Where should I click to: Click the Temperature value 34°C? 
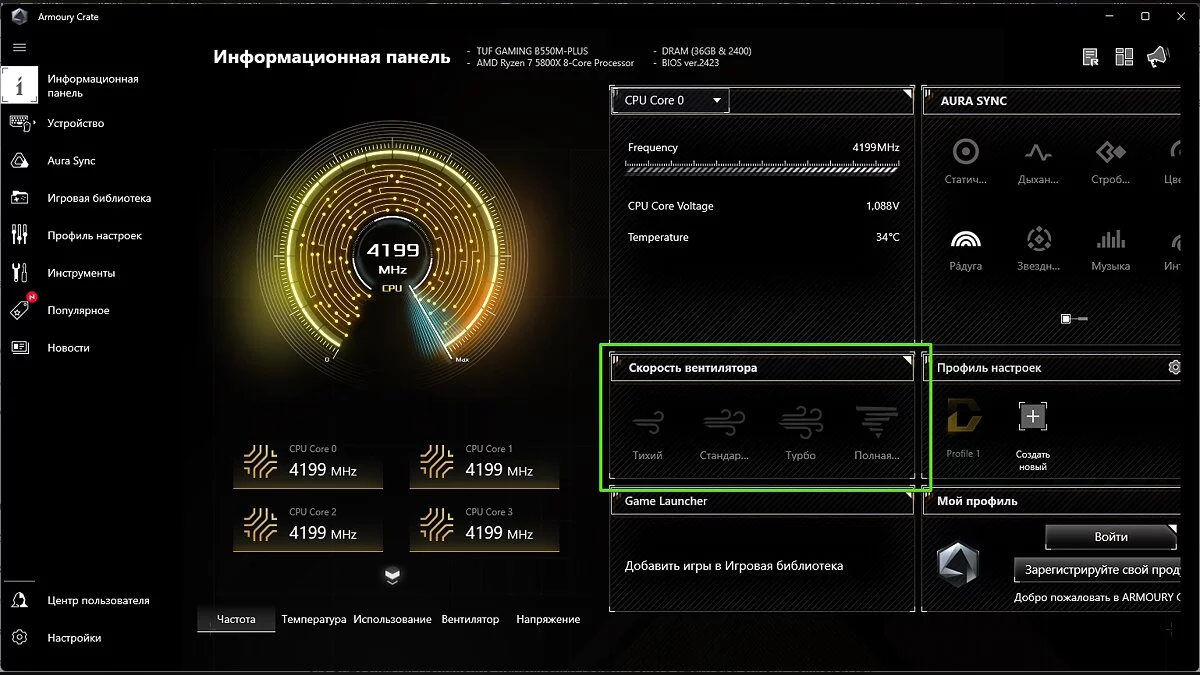click(x=887, y=237)
